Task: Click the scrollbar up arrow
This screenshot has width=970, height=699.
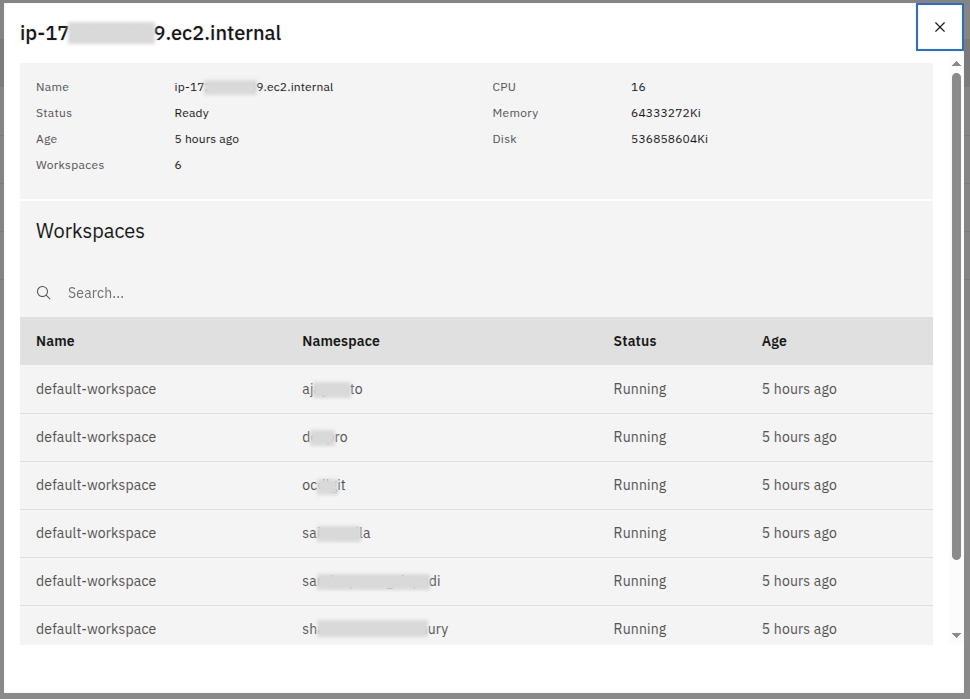Action: point(956,76)
